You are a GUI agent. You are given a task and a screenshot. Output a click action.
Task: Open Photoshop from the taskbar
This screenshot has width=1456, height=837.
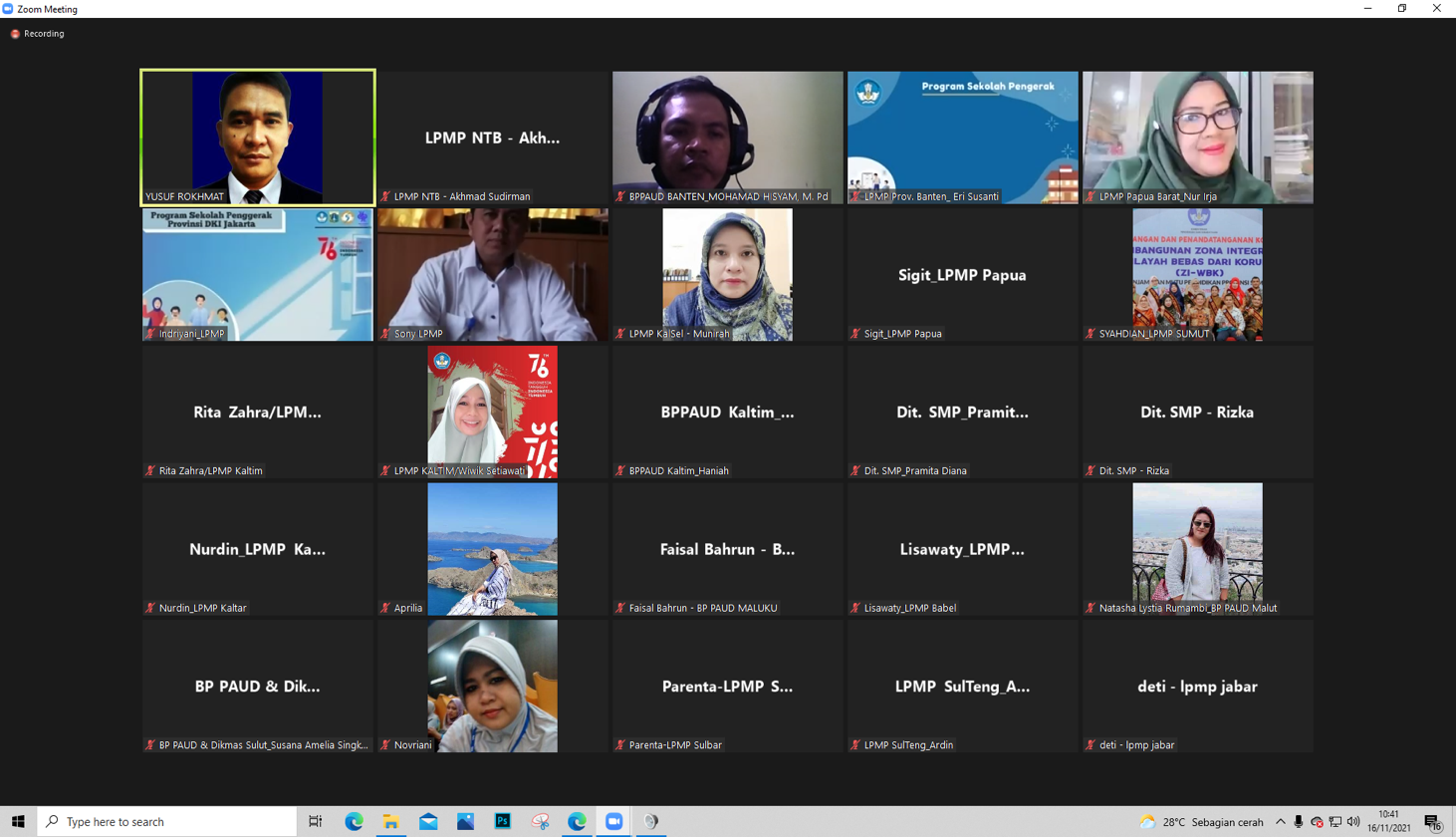503,821
